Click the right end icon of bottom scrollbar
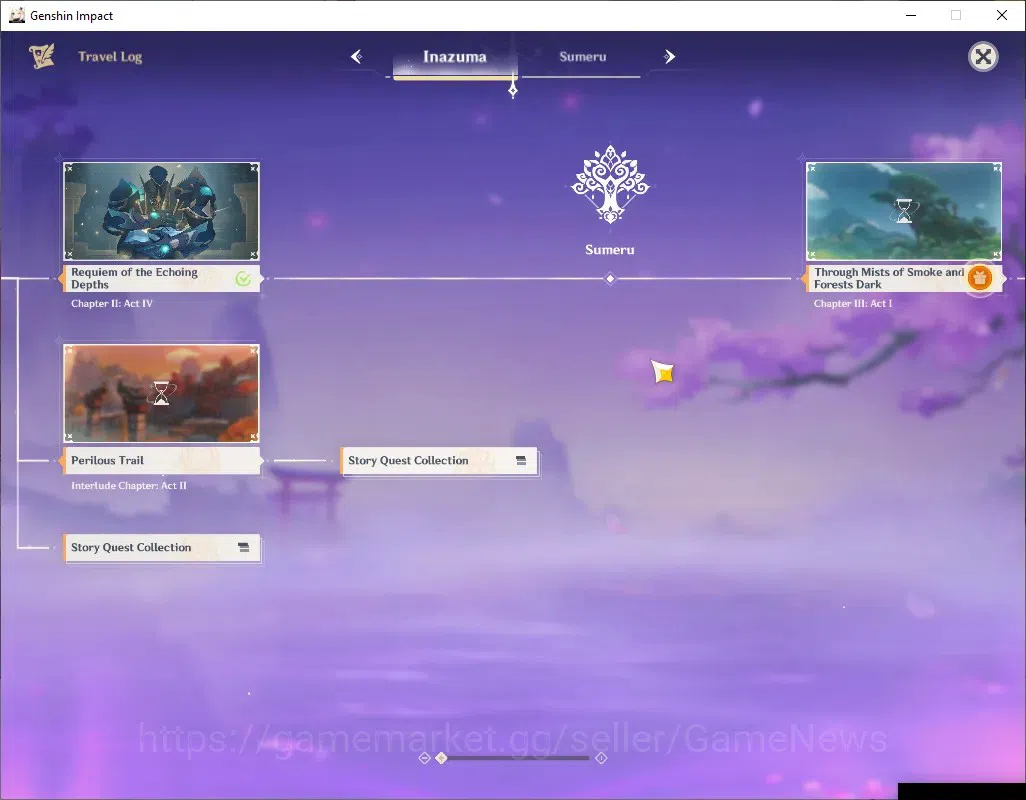This screenshot has height=800, width=1026. [x=601, y=757]
